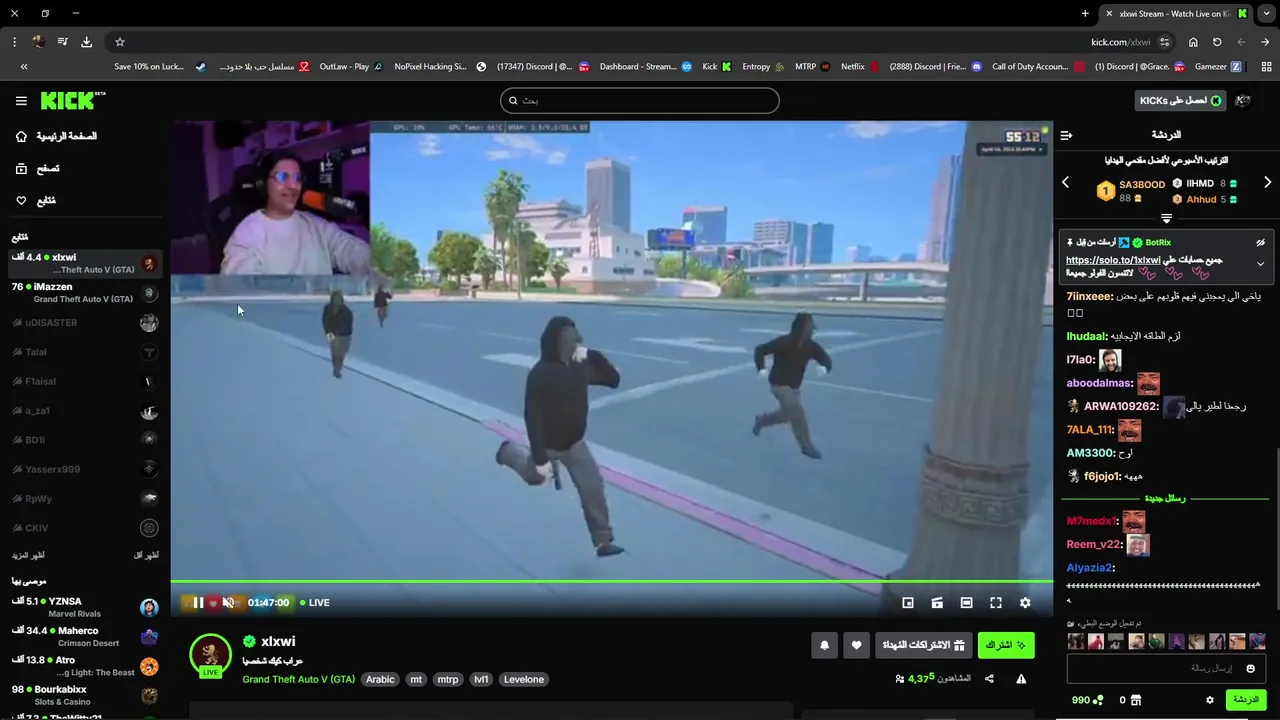Open the chat shop icon

click(1136, 700)
